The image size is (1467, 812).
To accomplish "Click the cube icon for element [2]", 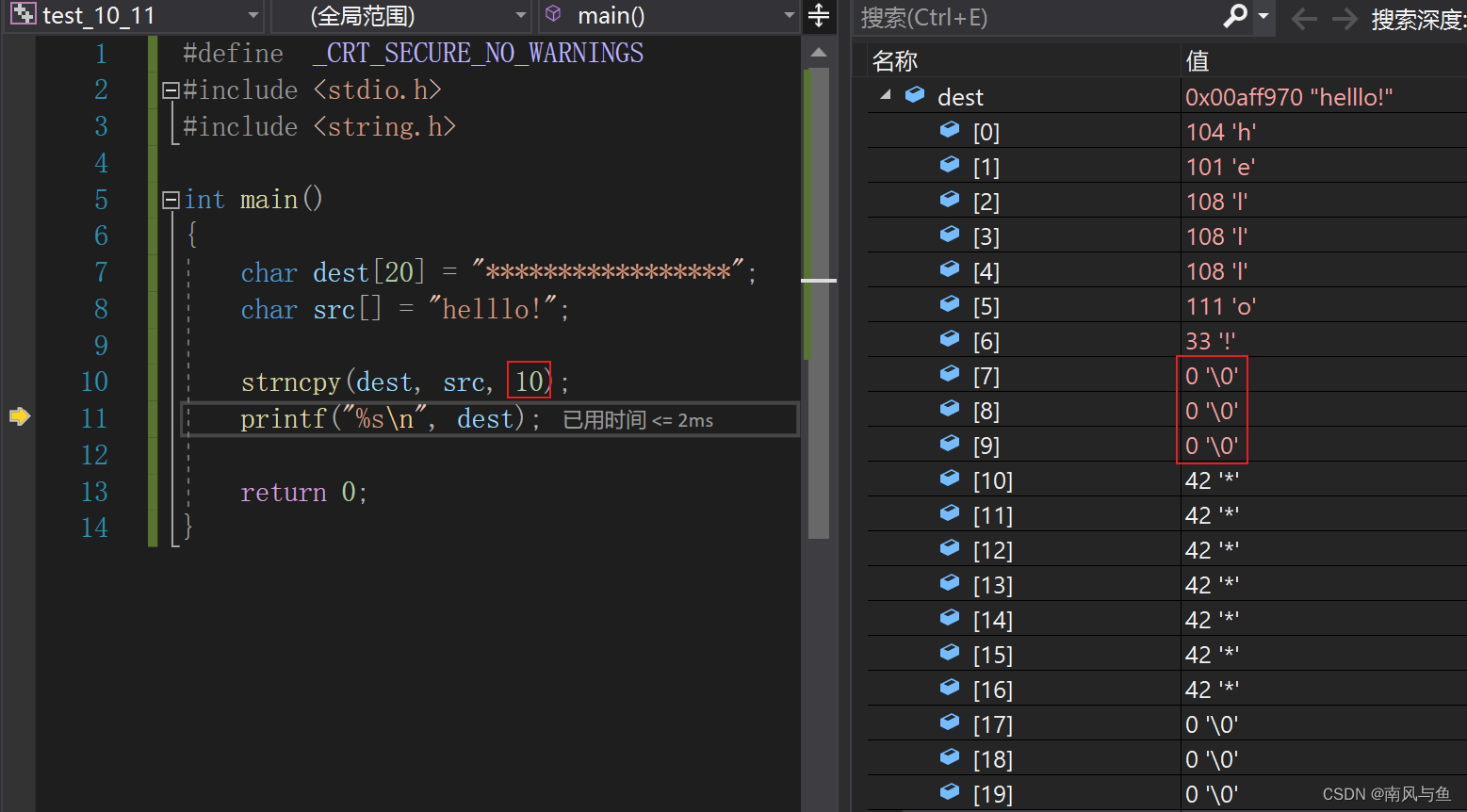I will [x=950, y=200].
